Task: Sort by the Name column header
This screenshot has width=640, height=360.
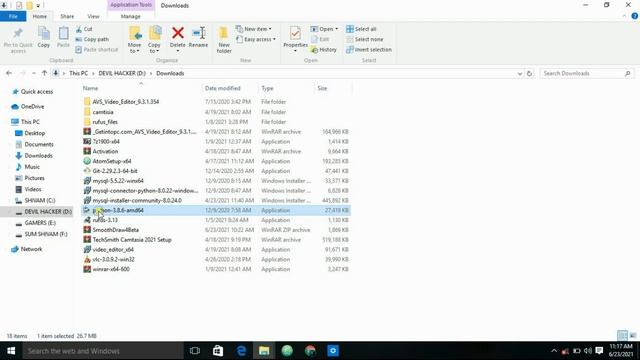Action: (90, 88)
